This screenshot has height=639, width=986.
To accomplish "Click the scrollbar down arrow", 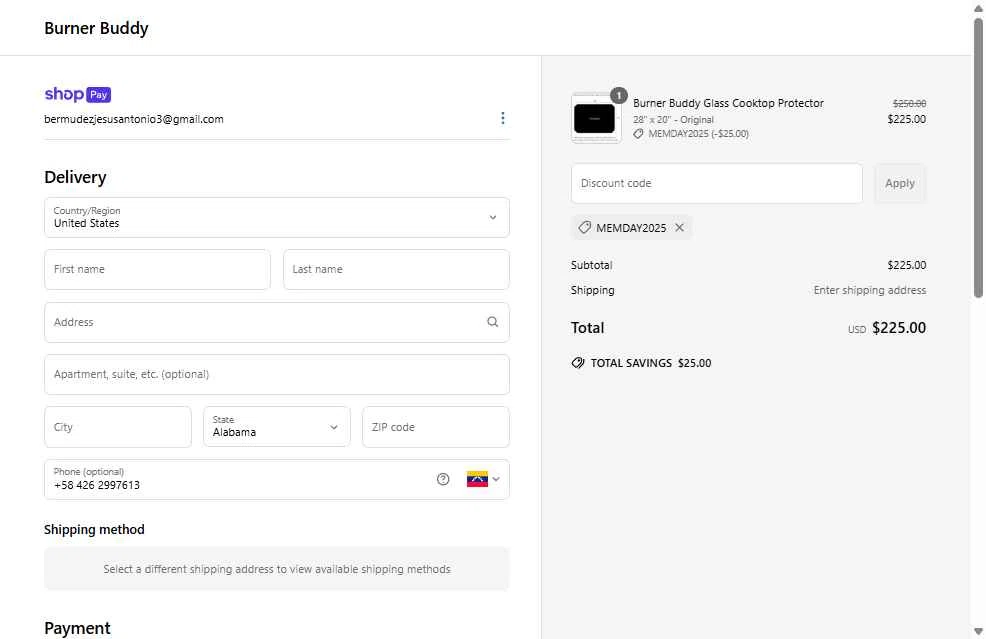I will 978,631.
